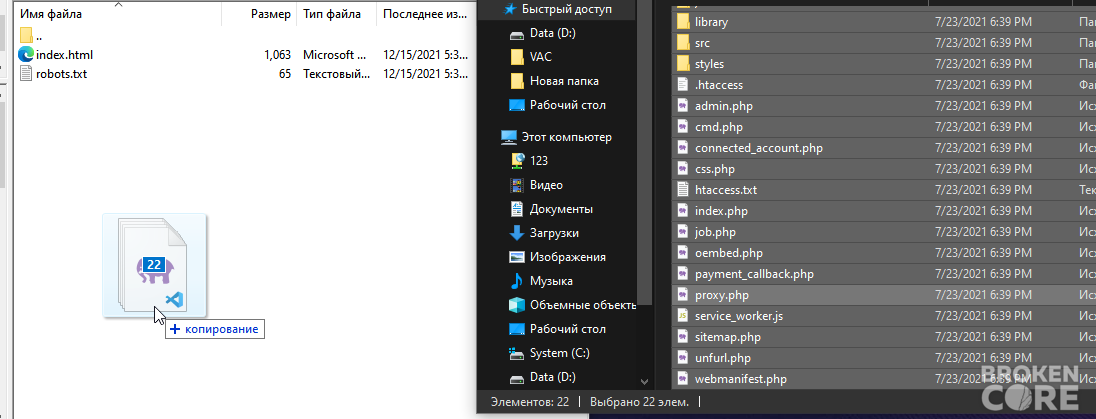Click the Новая папка folder icon
Viewport: 1096px width, 419px height.
(517, 81)
